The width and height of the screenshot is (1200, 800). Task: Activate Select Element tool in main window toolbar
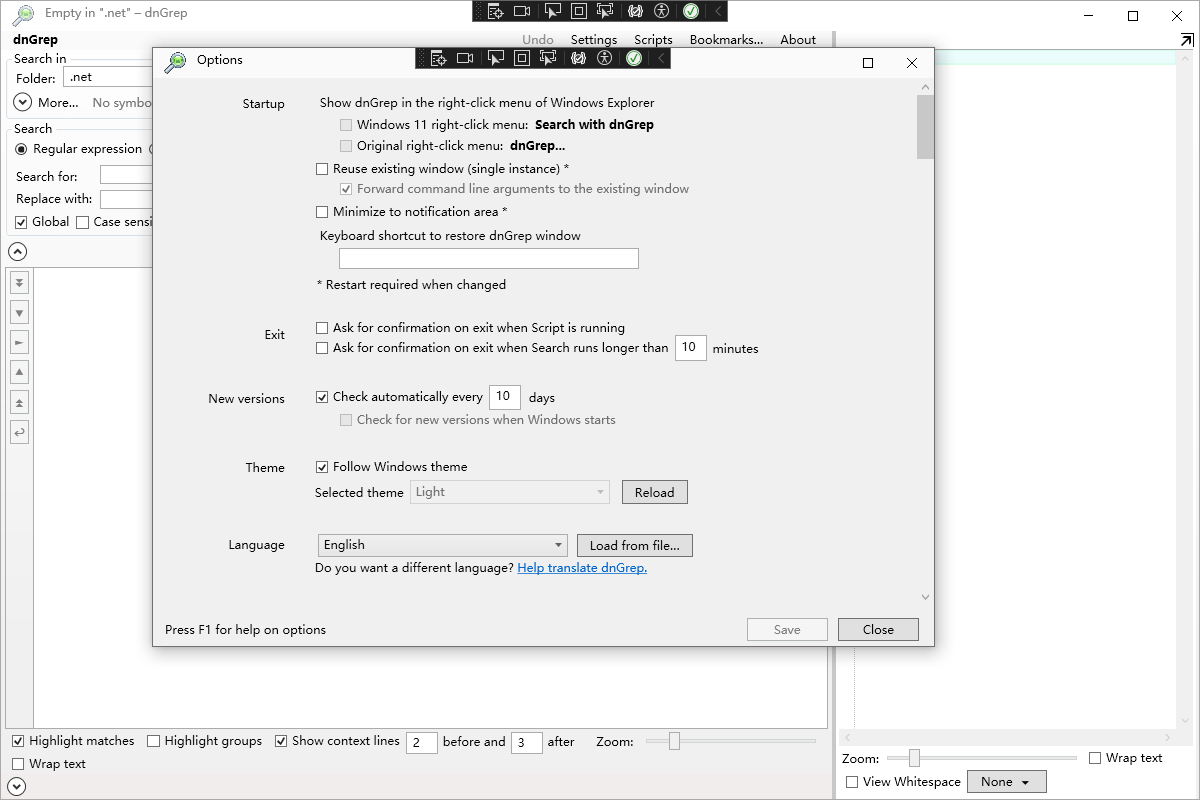coord(552,11)
